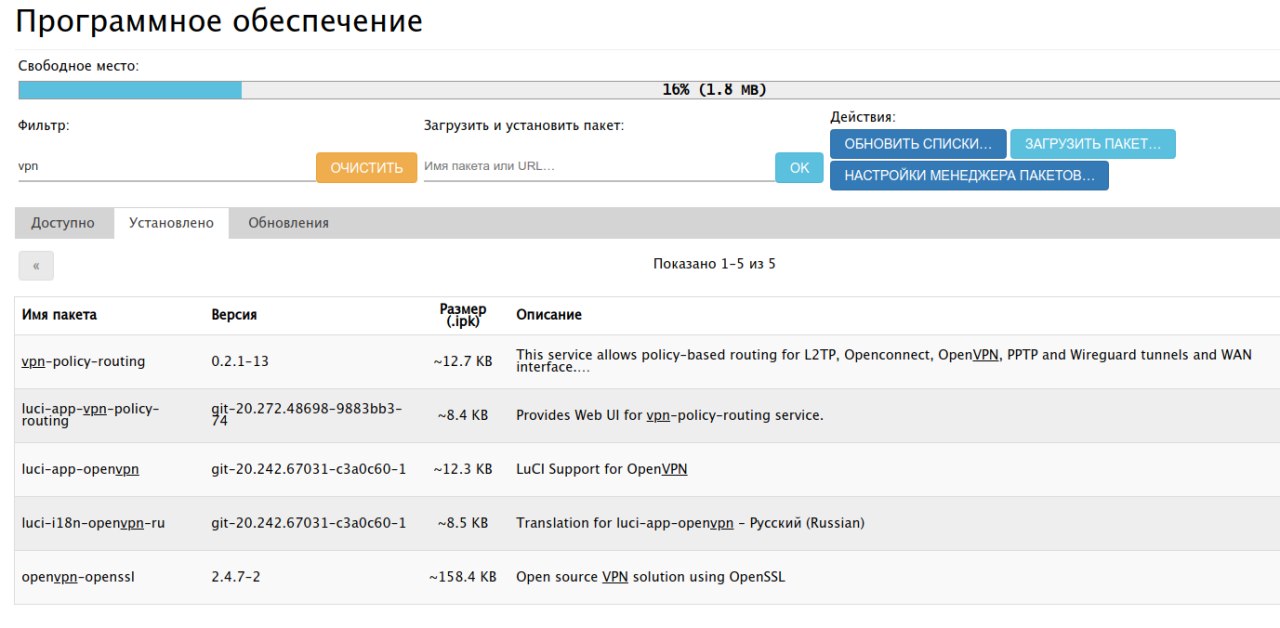This screenshot has height=628, width=1280.
Task: Click size ~12.7 KB
Action: [x=462, y=361]
